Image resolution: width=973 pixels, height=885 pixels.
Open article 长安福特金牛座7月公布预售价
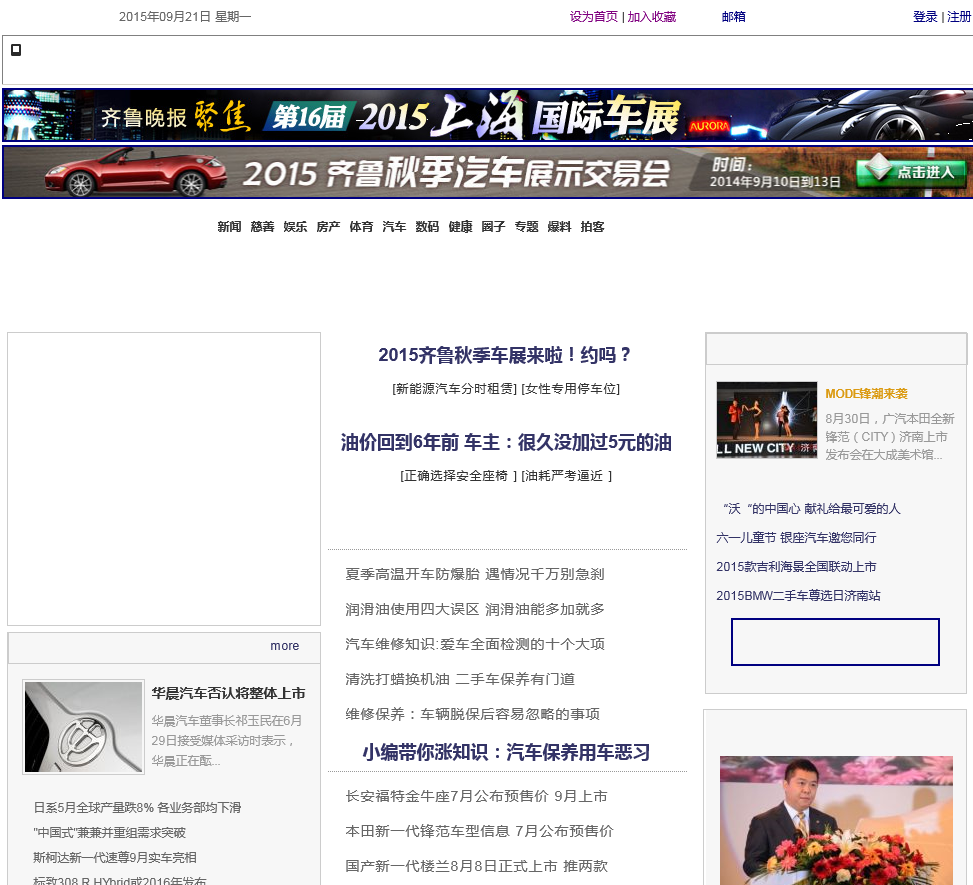coord(476,796)
